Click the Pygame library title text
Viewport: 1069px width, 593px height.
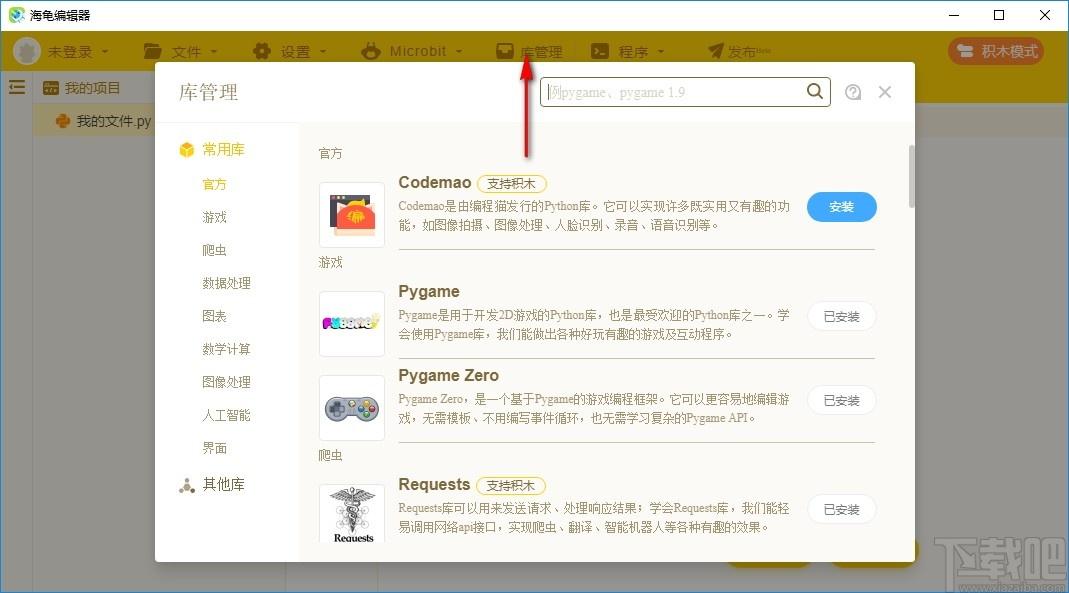point(429,291)
